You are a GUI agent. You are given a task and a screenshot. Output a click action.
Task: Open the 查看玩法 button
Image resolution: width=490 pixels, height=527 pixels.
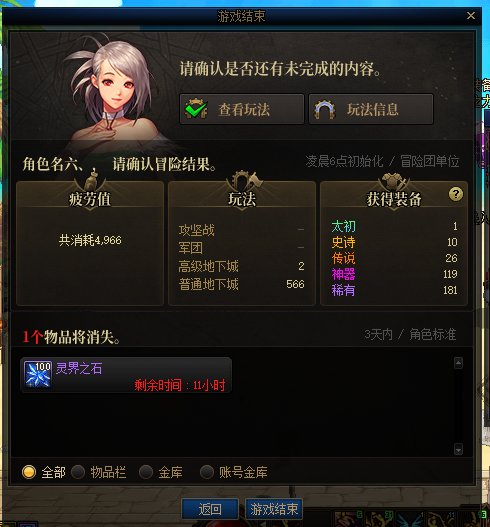click(x=242, y=109)
